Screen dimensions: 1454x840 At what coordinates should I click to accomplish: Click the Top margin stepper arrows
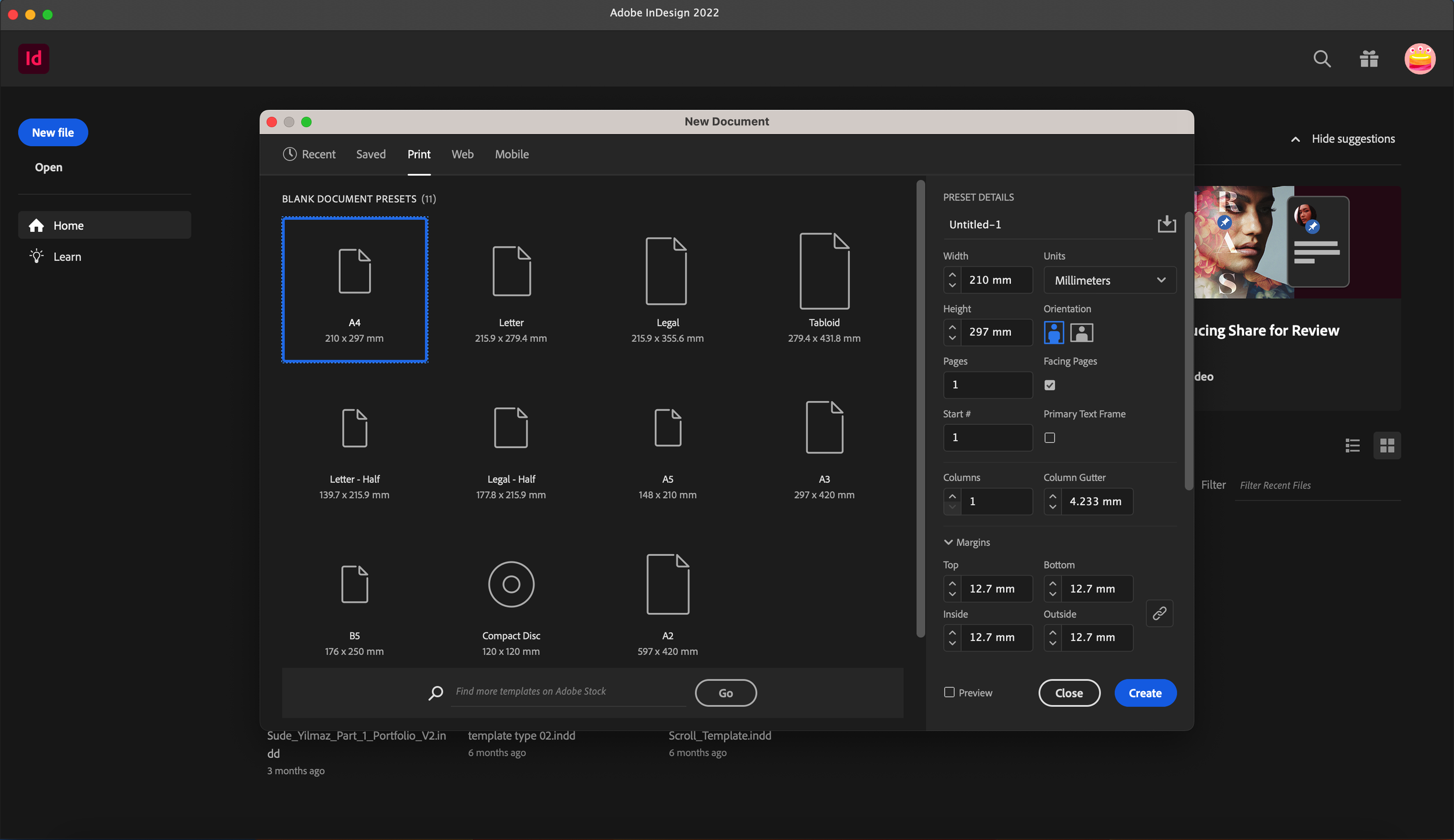pyautogui.click(x=952, y=588)
